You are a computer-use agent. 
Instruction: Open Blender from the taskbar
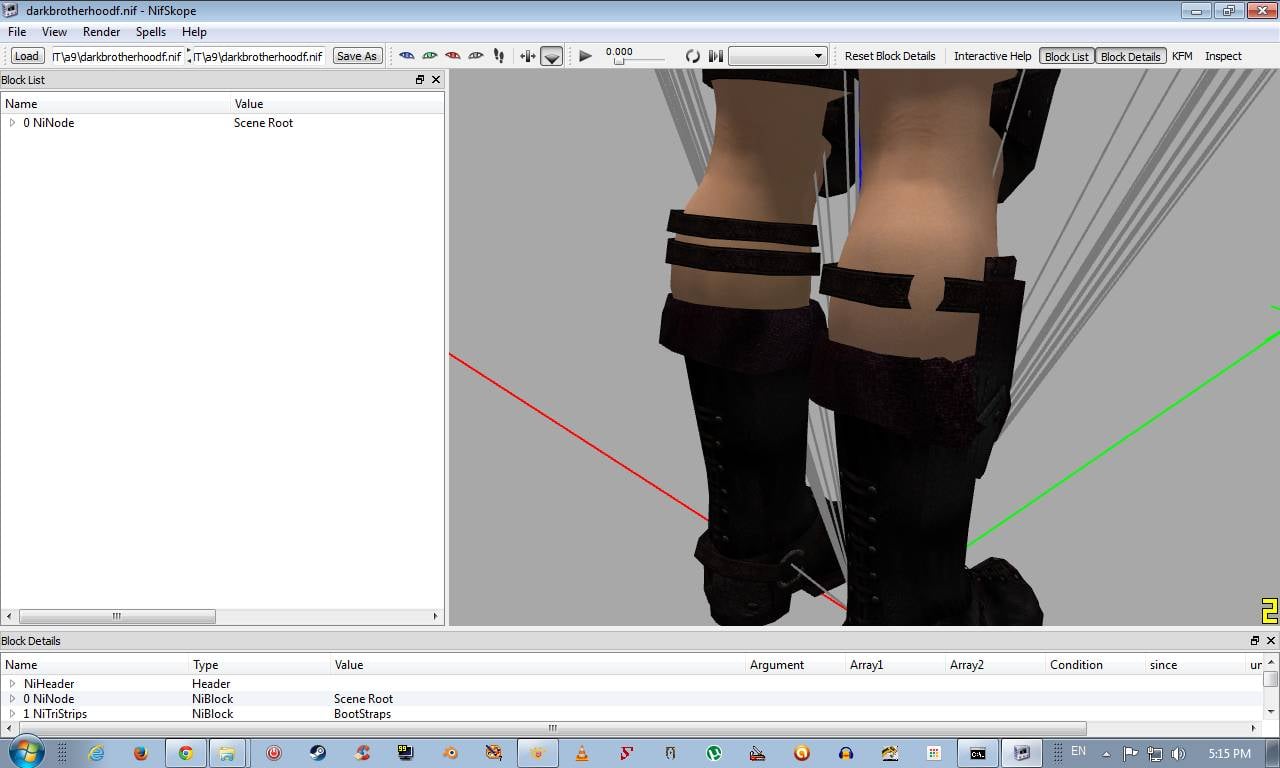click(450, 753)
